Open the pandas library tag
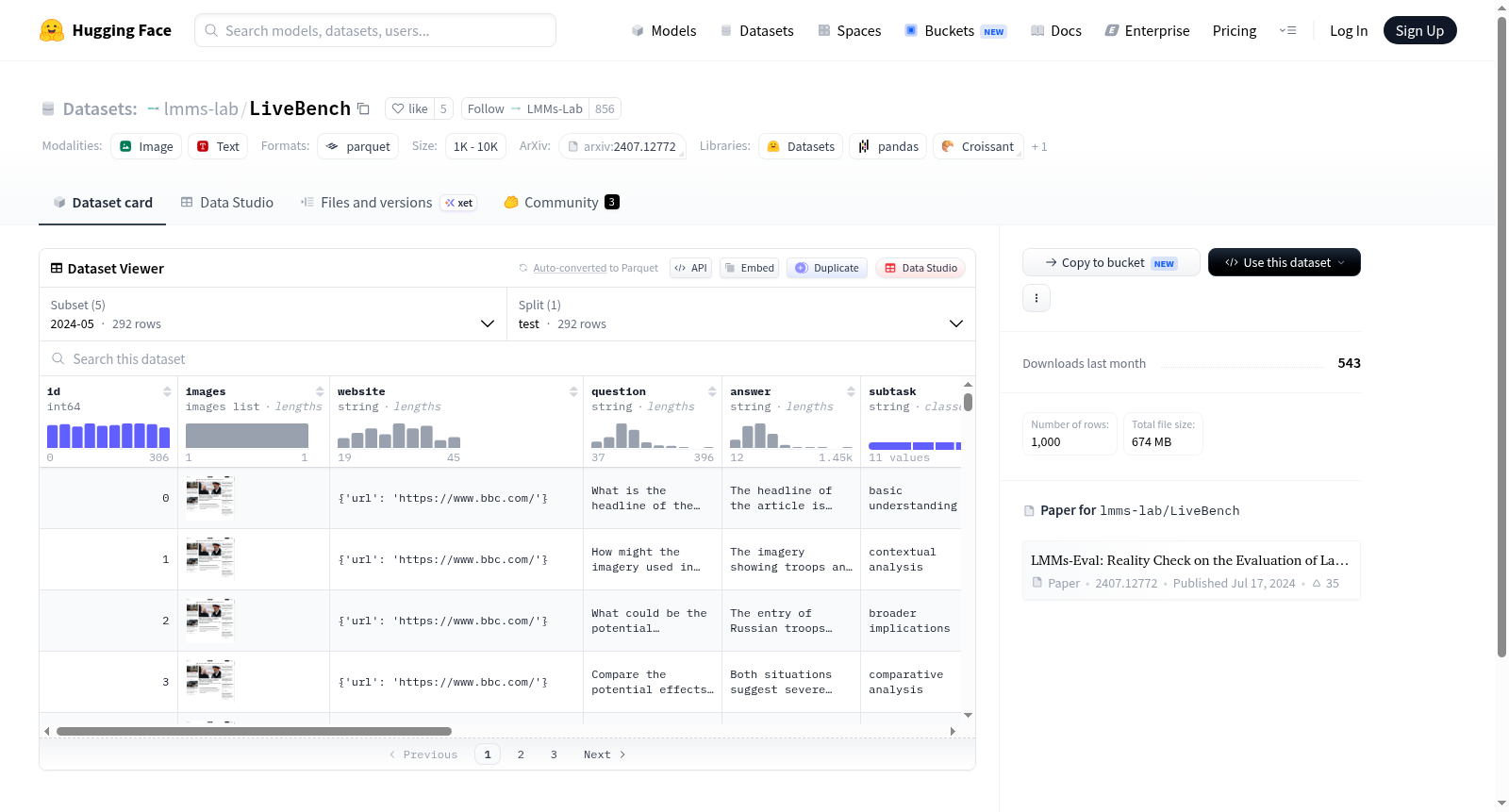This screenshot has width=1509, height=812. [x=888, y=146]
